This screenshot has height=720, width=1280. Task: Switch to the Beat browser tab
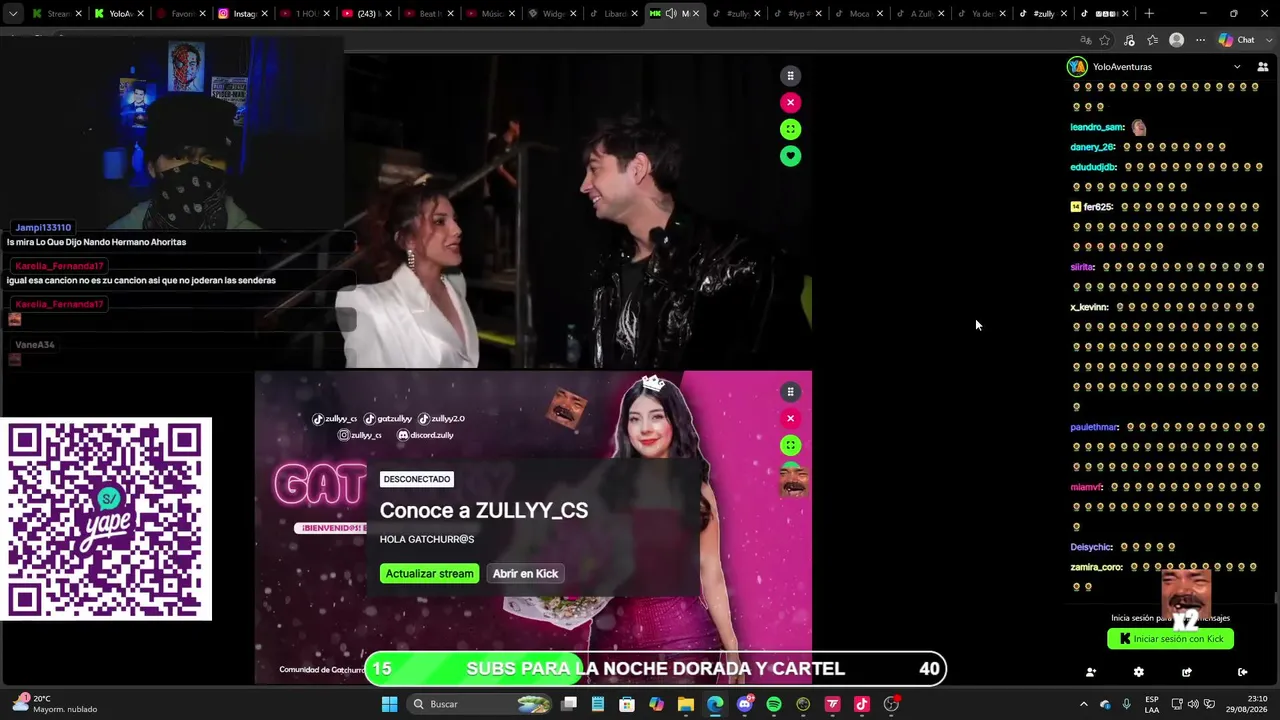[x=430, y=14]
